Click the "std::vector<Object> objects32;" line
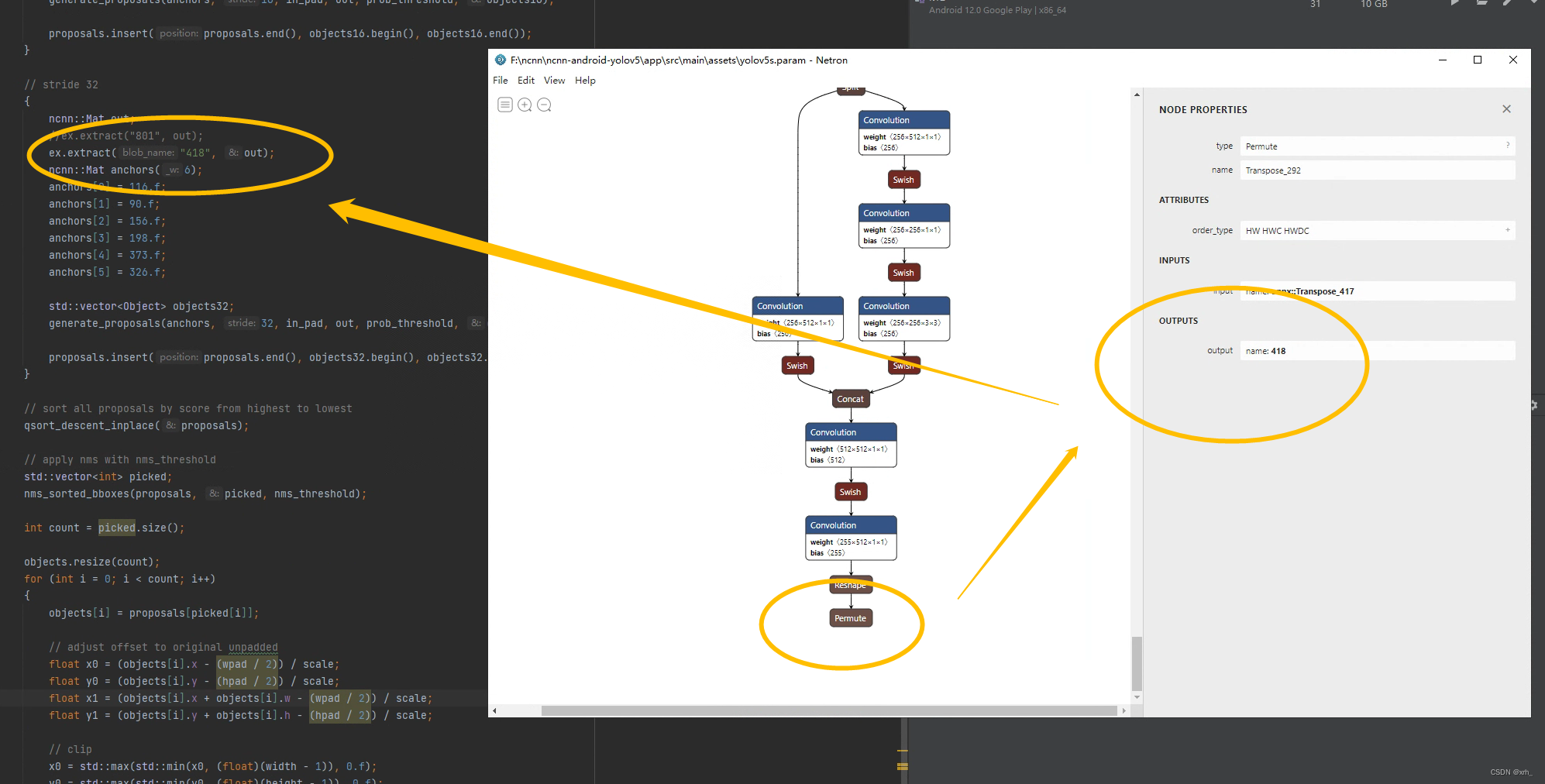 pyautogui.click(x=141, y=307)
